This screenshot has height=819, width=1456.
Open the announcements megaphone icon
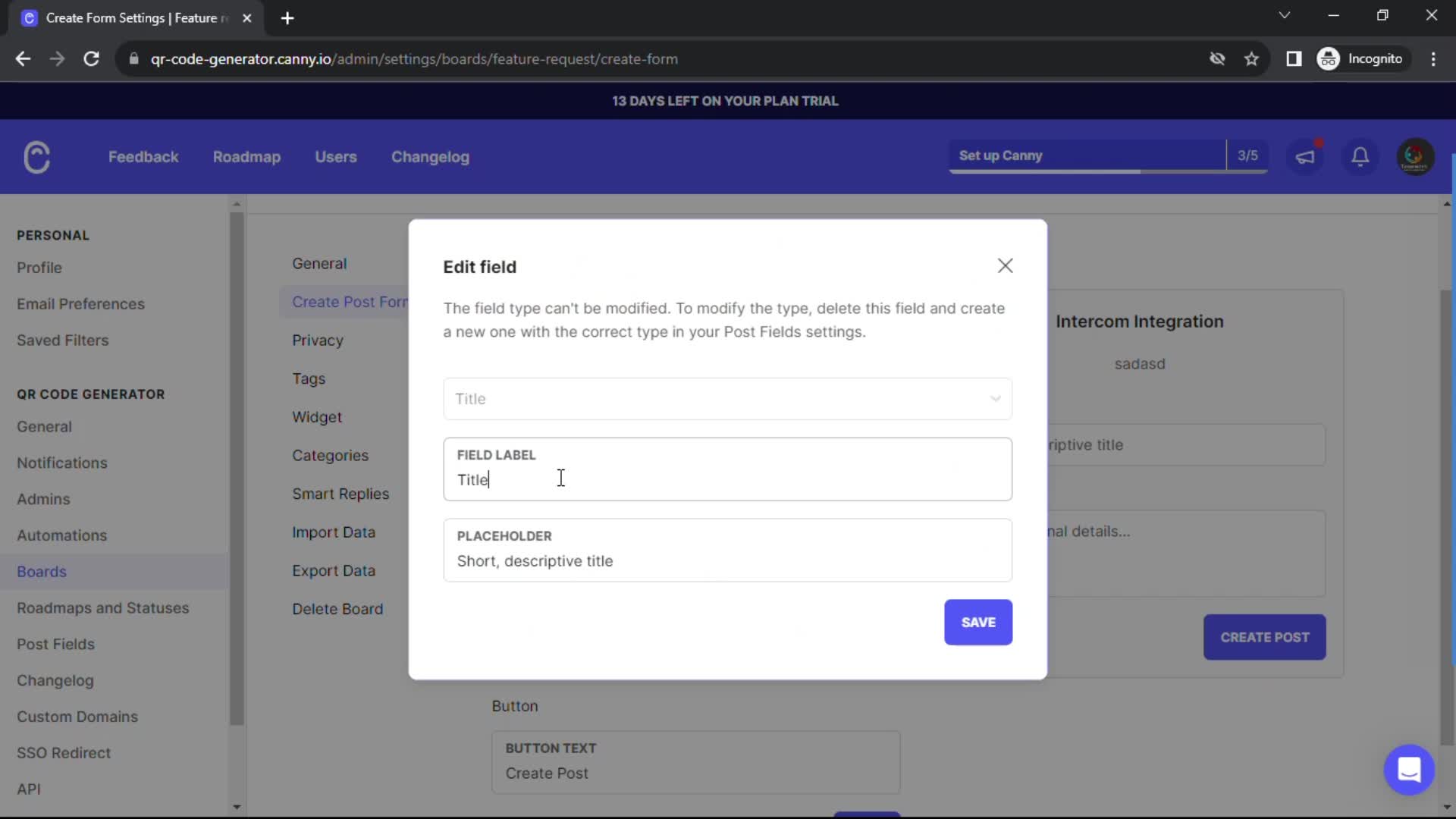click(1306, 156)
